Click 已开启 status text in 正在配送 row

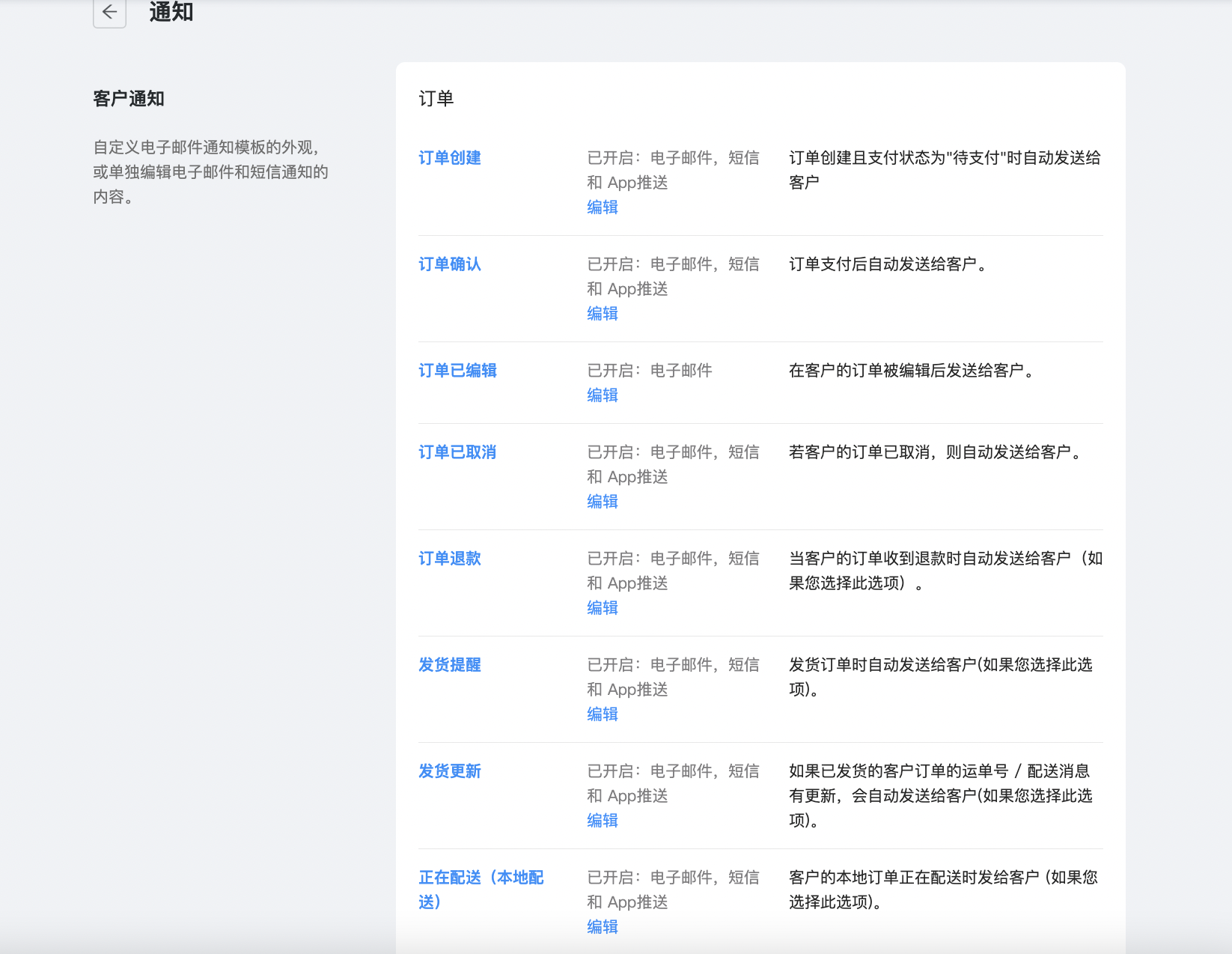point(673,890)
